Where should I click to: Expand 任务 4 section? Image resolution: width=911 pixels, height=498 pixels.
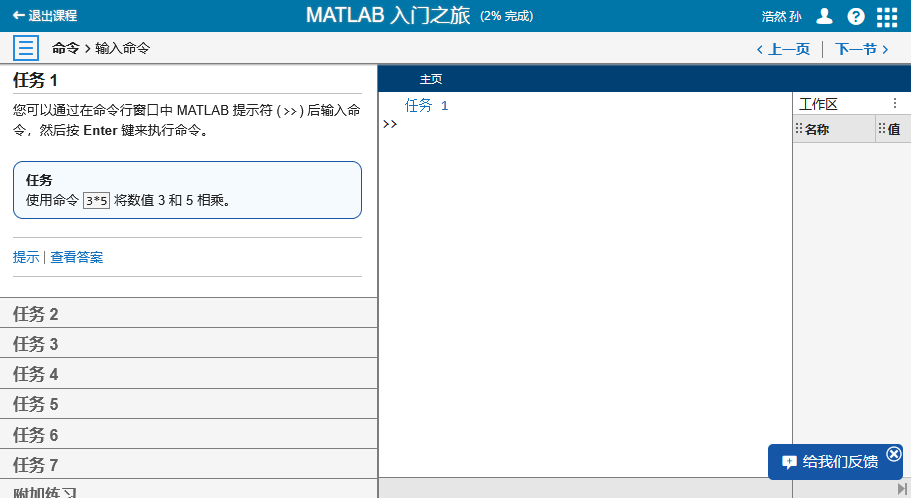[188, 374]
